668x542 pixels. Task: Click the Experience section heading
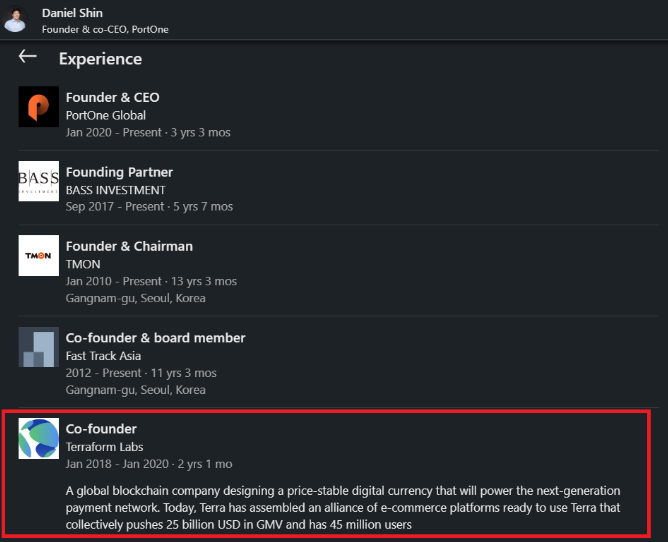coord(100,59)
